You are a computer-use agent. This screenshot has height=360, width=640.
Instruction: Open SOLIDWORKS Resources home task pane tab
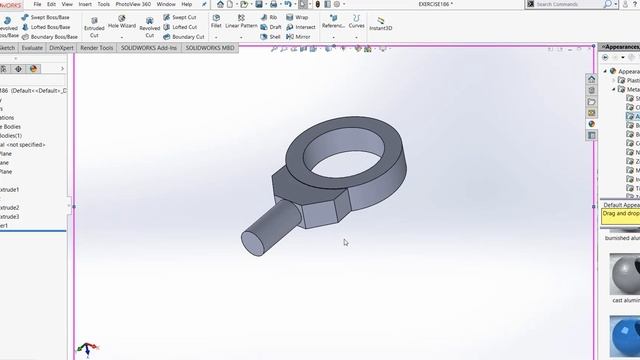click(x=591, y=79)
